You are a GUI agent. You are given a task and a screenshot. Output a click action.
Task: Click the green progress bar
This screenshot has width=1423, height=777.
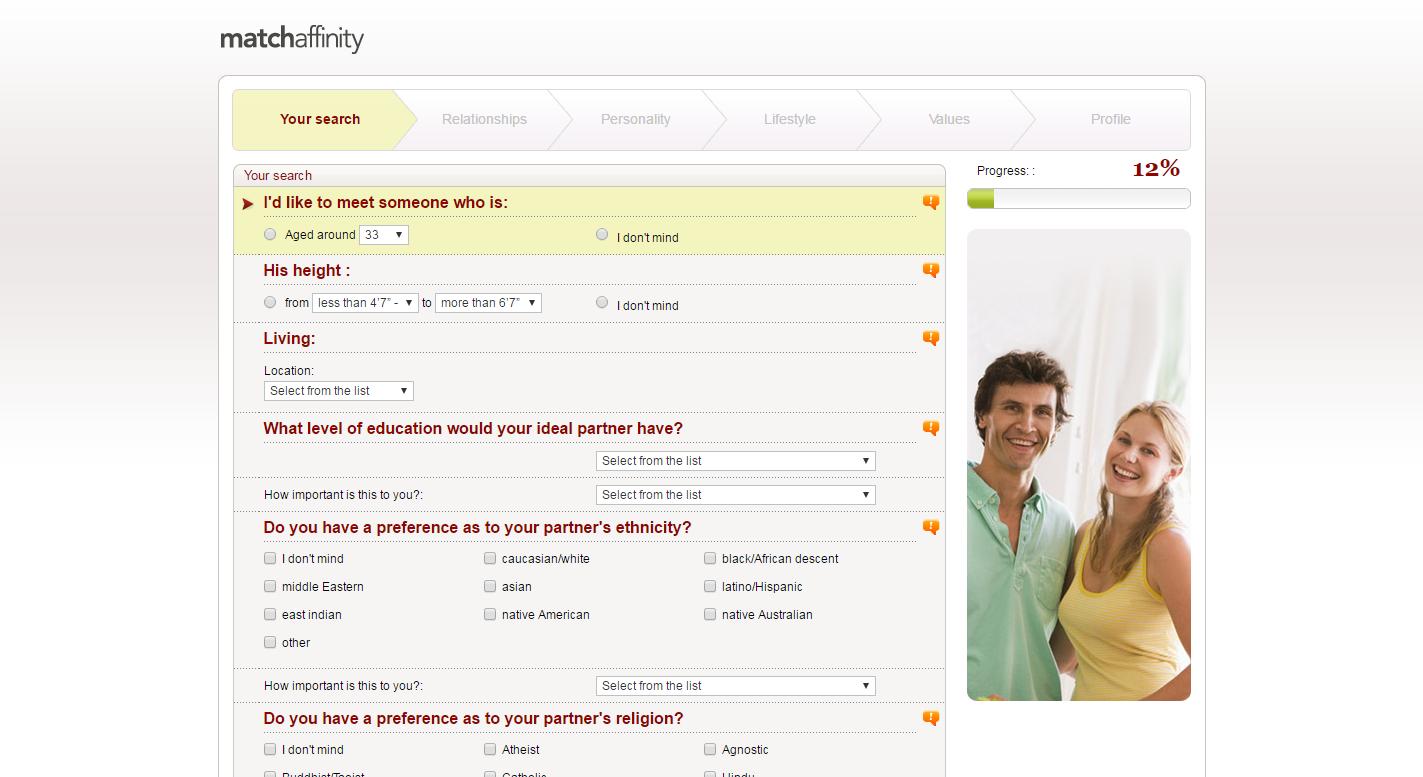tap(1079, 199)
